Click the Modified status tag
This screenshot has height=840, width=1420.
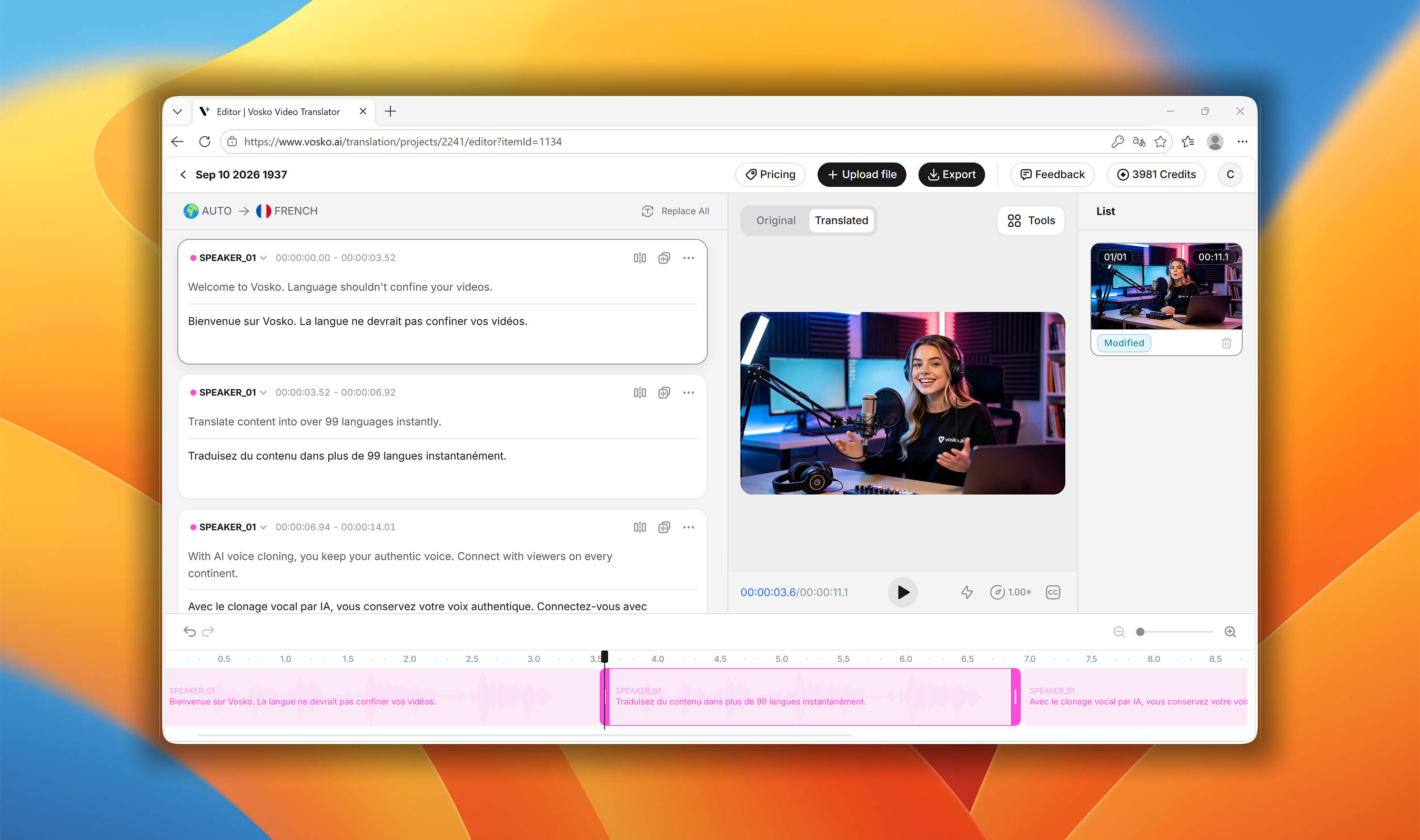(1124, 343)
